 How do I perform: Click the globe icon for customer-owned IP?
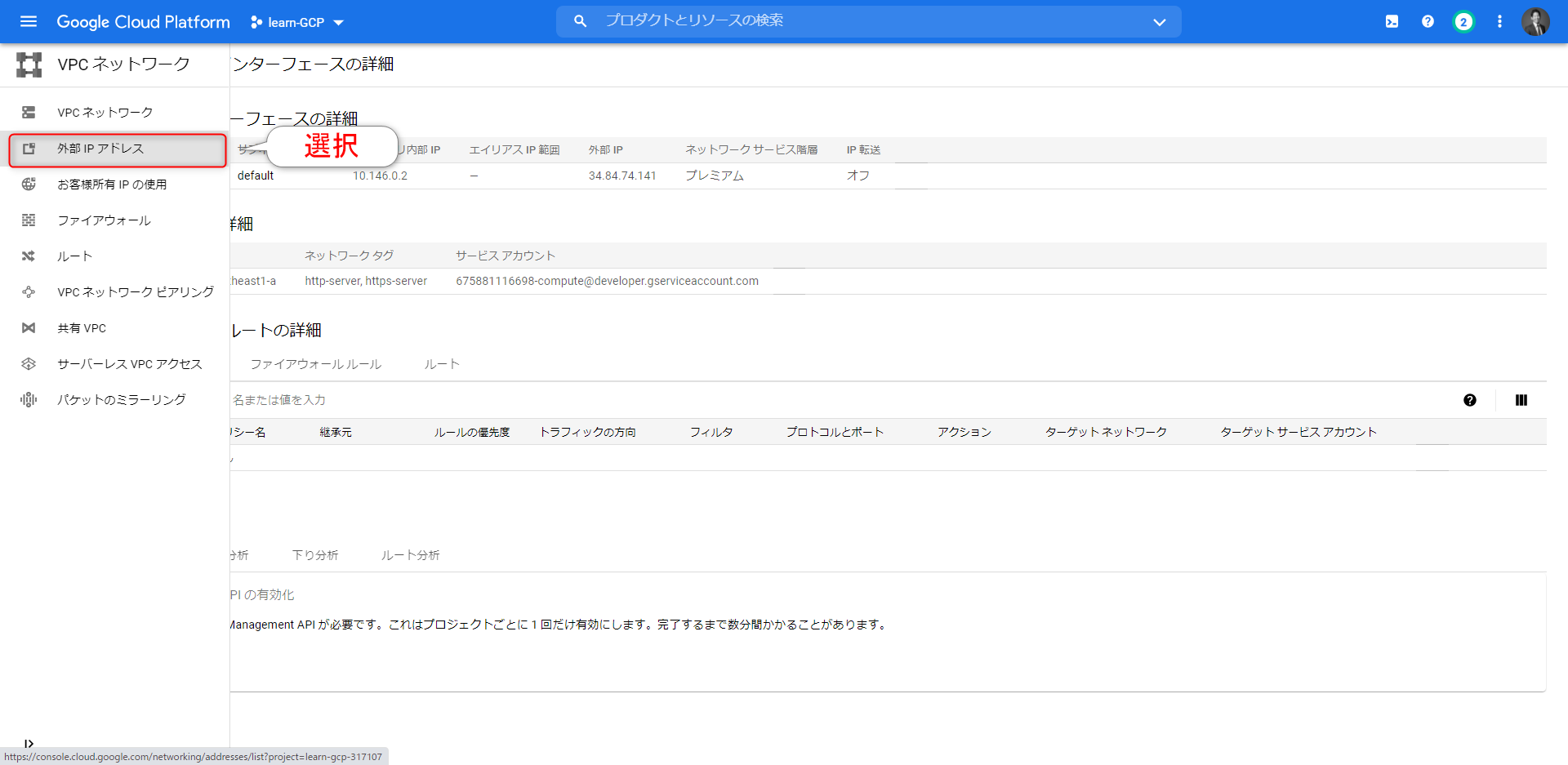click(29, 185)
